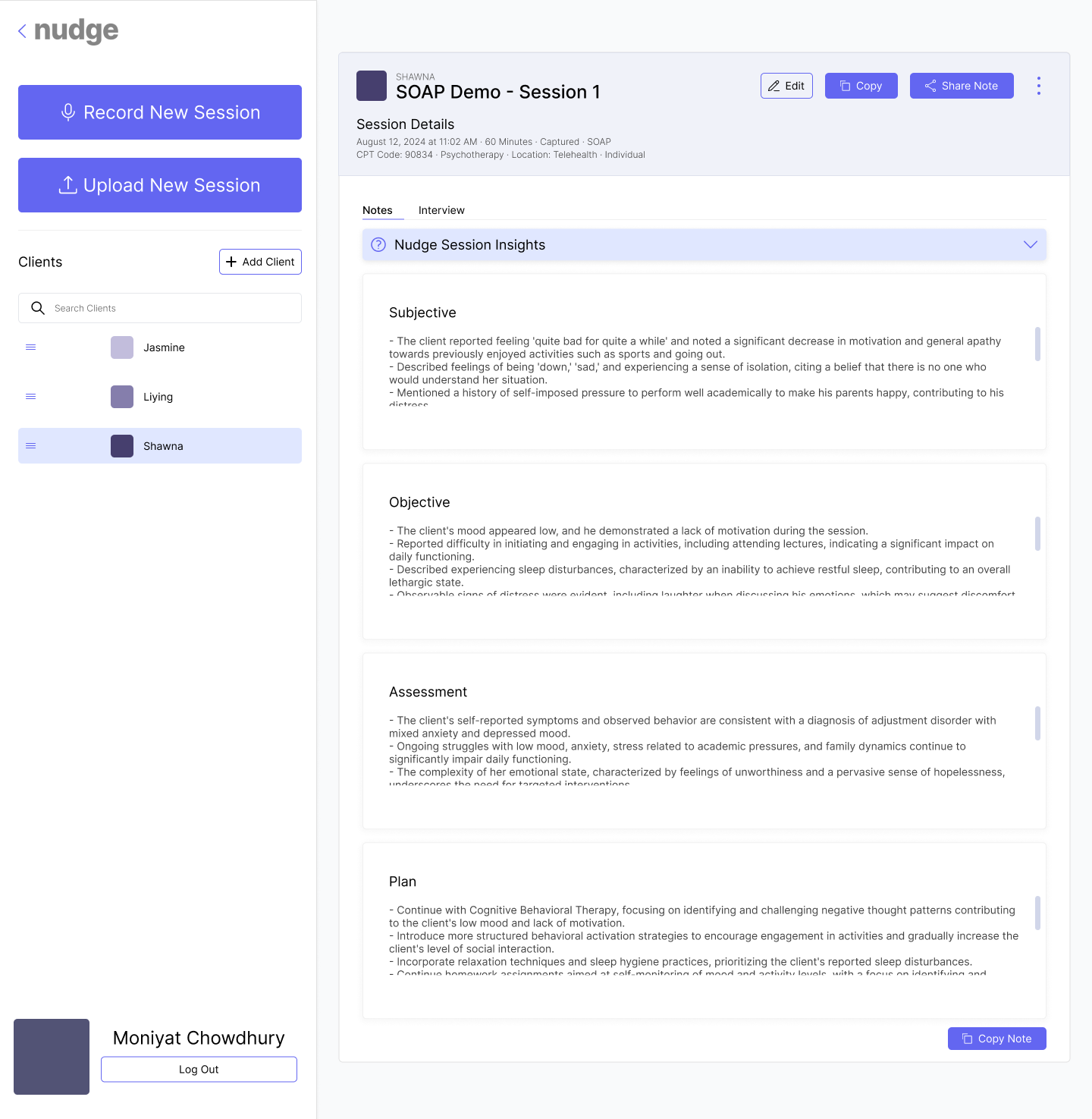Click the magnifier icon in client search
This screenshot has height=1119, width=1092.
pyautogui.click(x=38, y=308)
